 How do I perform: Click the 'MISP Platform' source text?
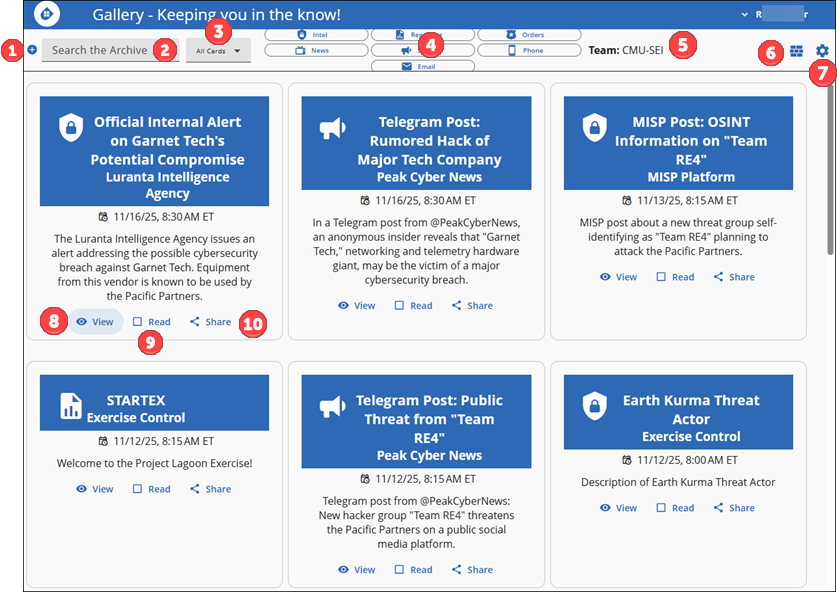(x=691, y=177)
